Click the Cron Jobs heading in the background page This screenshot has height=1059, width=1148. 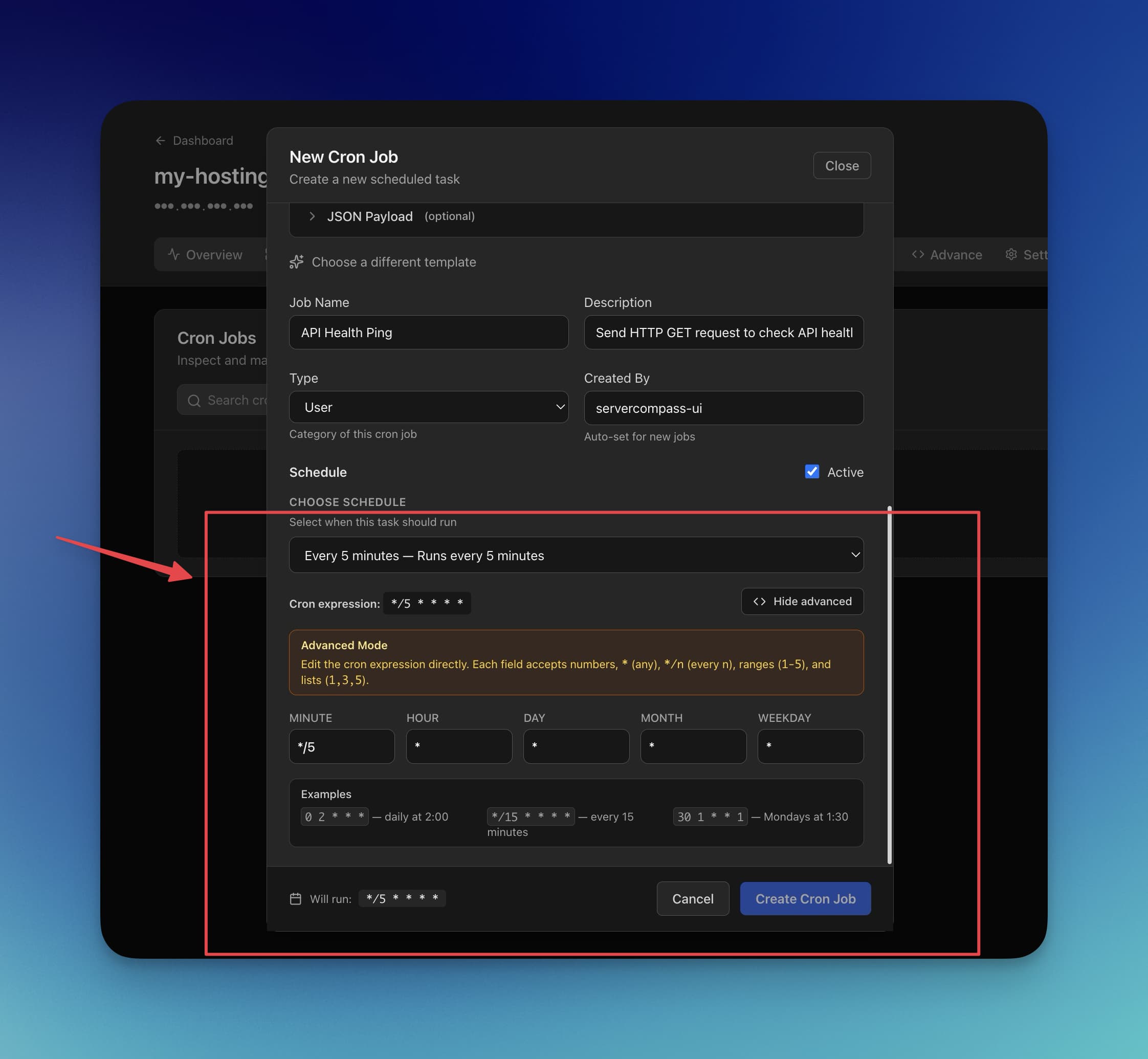[216, 338]
